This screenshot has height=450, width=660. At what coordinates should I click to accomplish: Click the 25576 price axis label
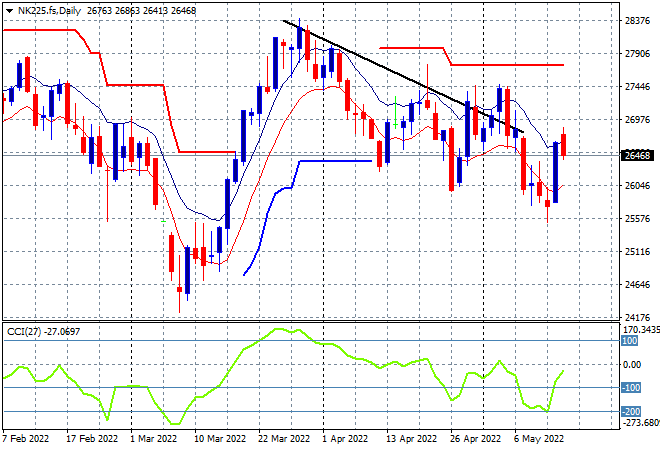coord(637,218)
